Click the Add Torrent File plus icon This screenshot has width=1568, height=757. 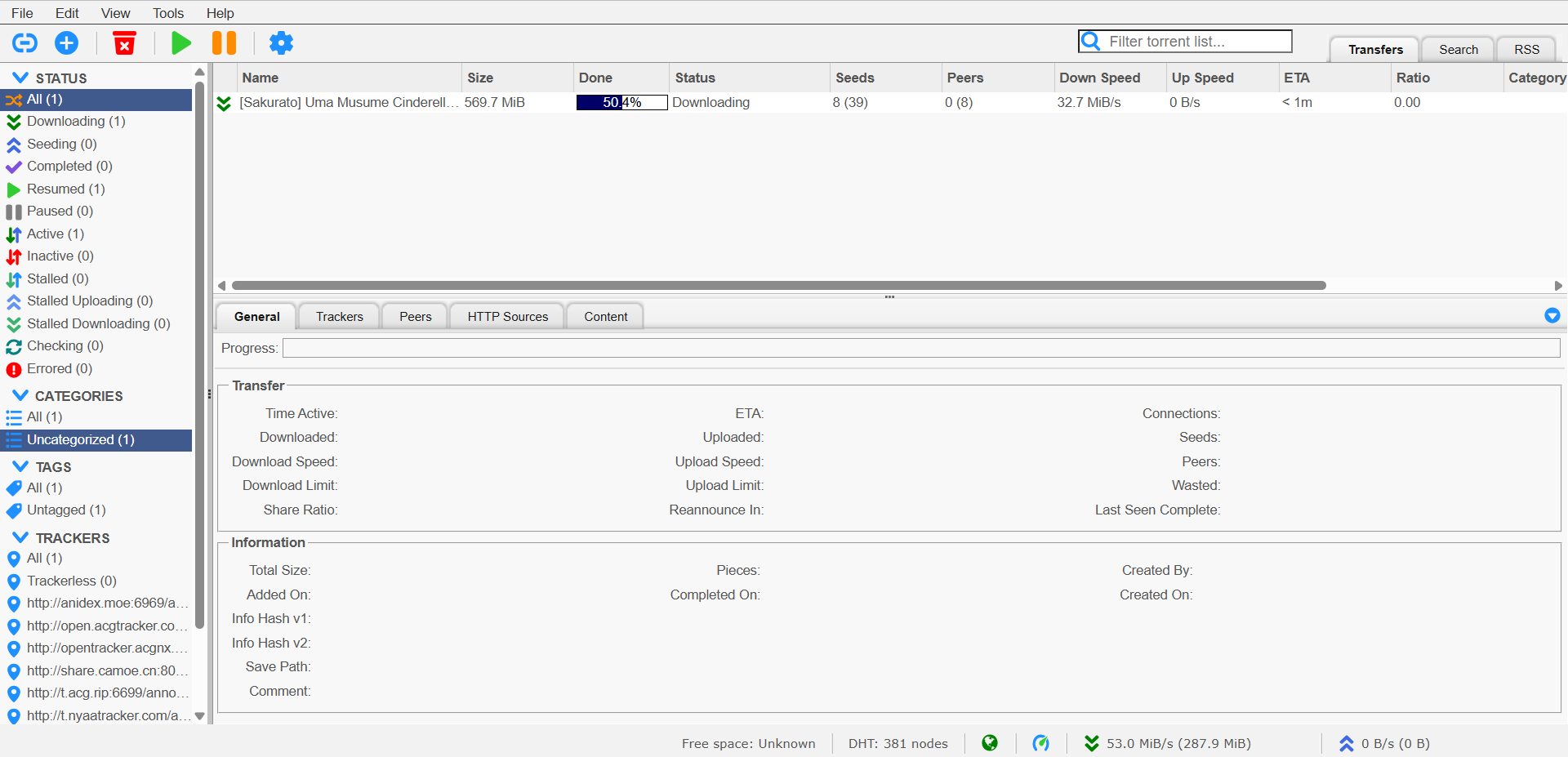pos(66,42)
